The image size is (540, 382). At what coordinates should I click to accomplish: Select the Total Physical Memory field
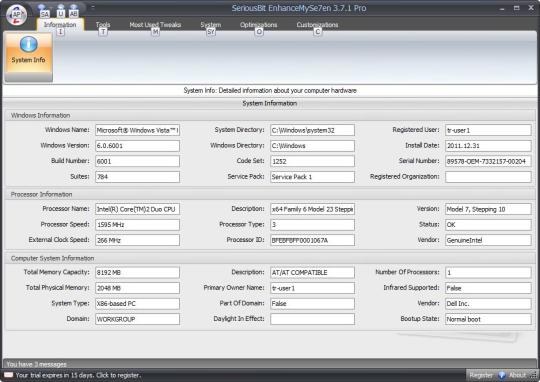(137, 288)
